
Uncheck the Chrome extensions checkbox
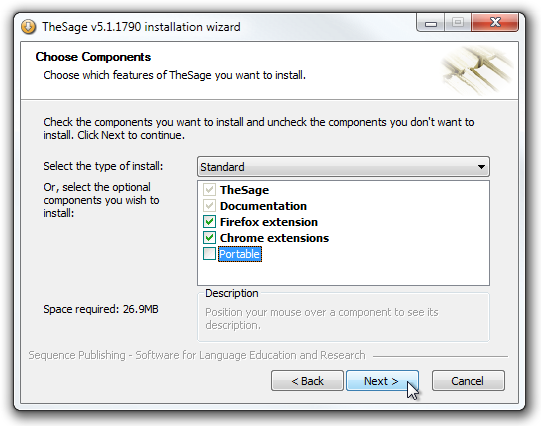click(x=209, y=238)
